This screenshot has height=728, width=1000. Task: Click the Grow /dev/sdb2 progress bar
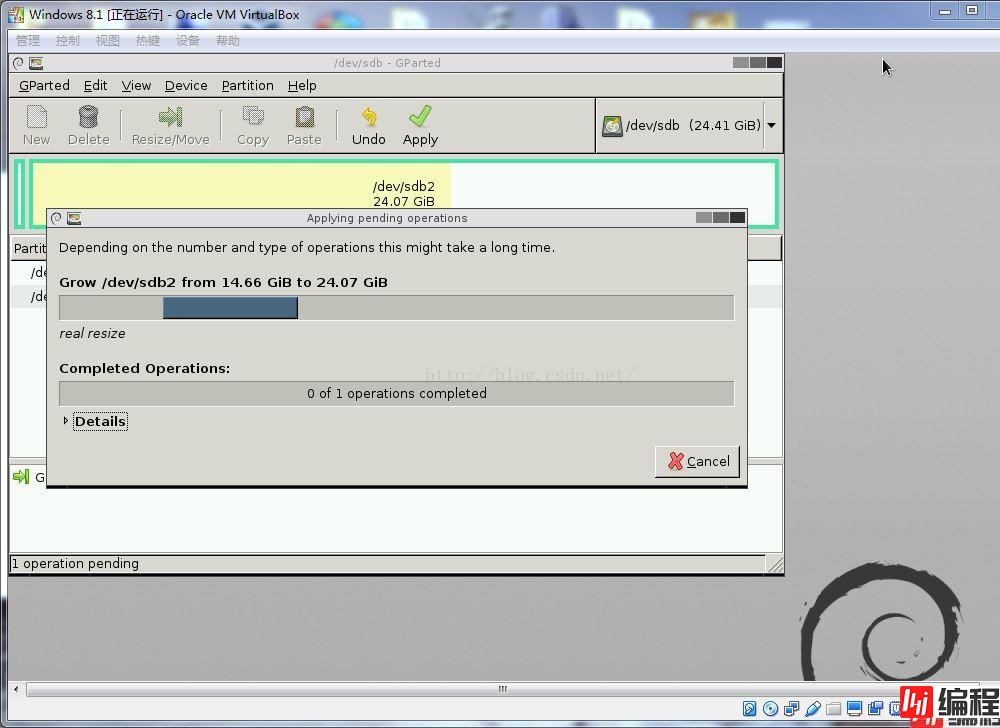coord(396,307)
